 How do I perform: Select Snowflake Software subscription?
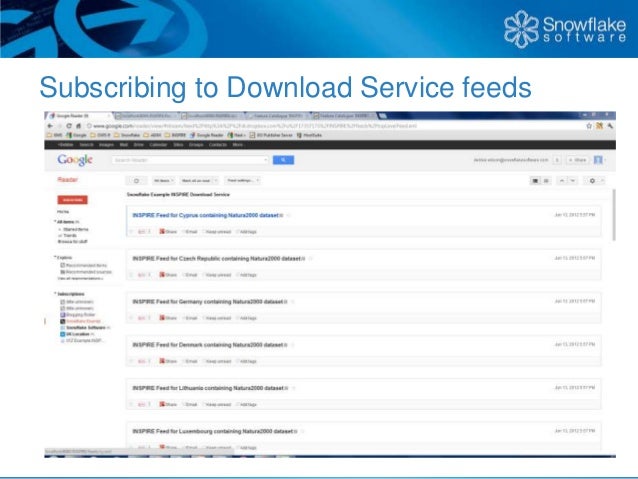pyautogui.click(x=85, y=328)
